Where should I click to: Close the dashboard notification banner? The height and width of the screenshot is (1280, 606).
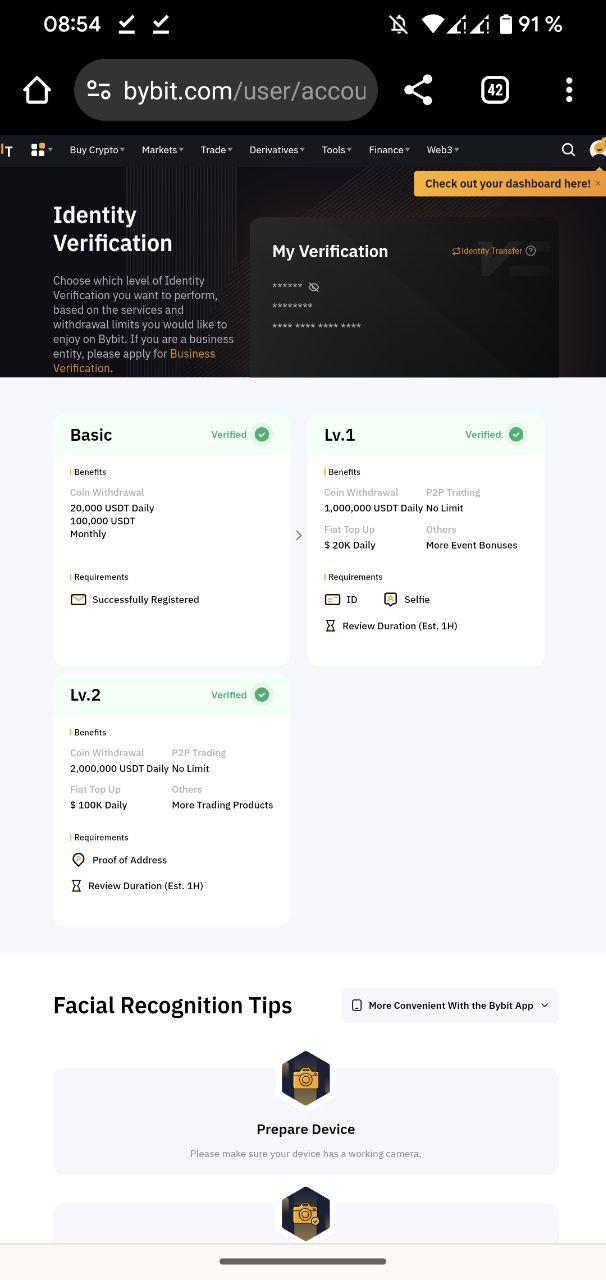click(598, 183)
